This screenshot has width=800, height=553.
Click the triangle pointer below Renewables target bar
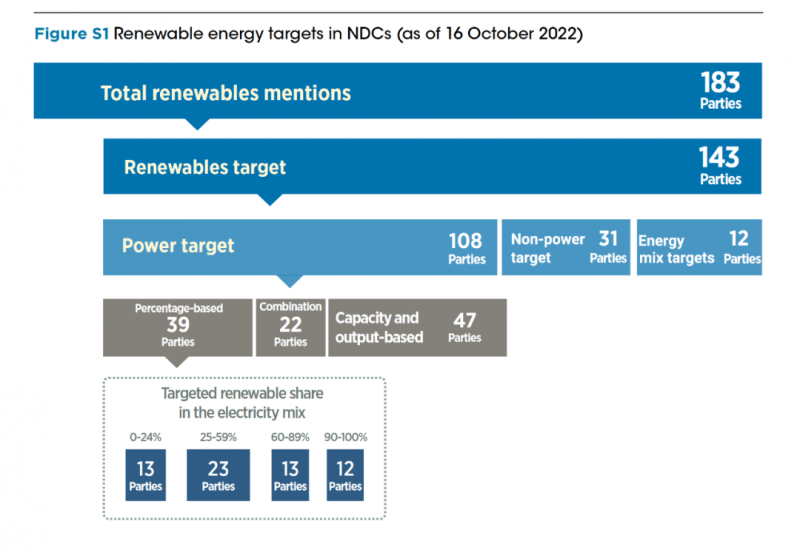(268, 199)
